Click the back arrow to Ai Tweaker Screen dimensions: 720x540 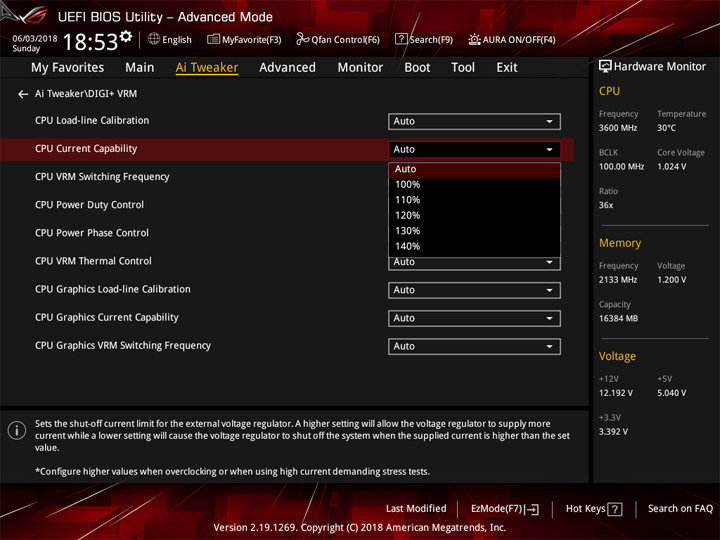(x=22, y=94)
